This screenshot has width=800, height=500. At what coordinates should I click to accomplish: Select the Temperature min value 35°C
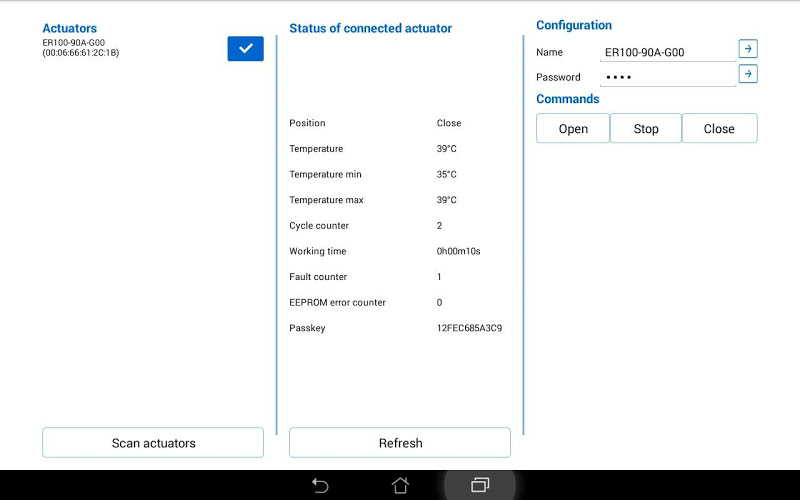[446, 174]
